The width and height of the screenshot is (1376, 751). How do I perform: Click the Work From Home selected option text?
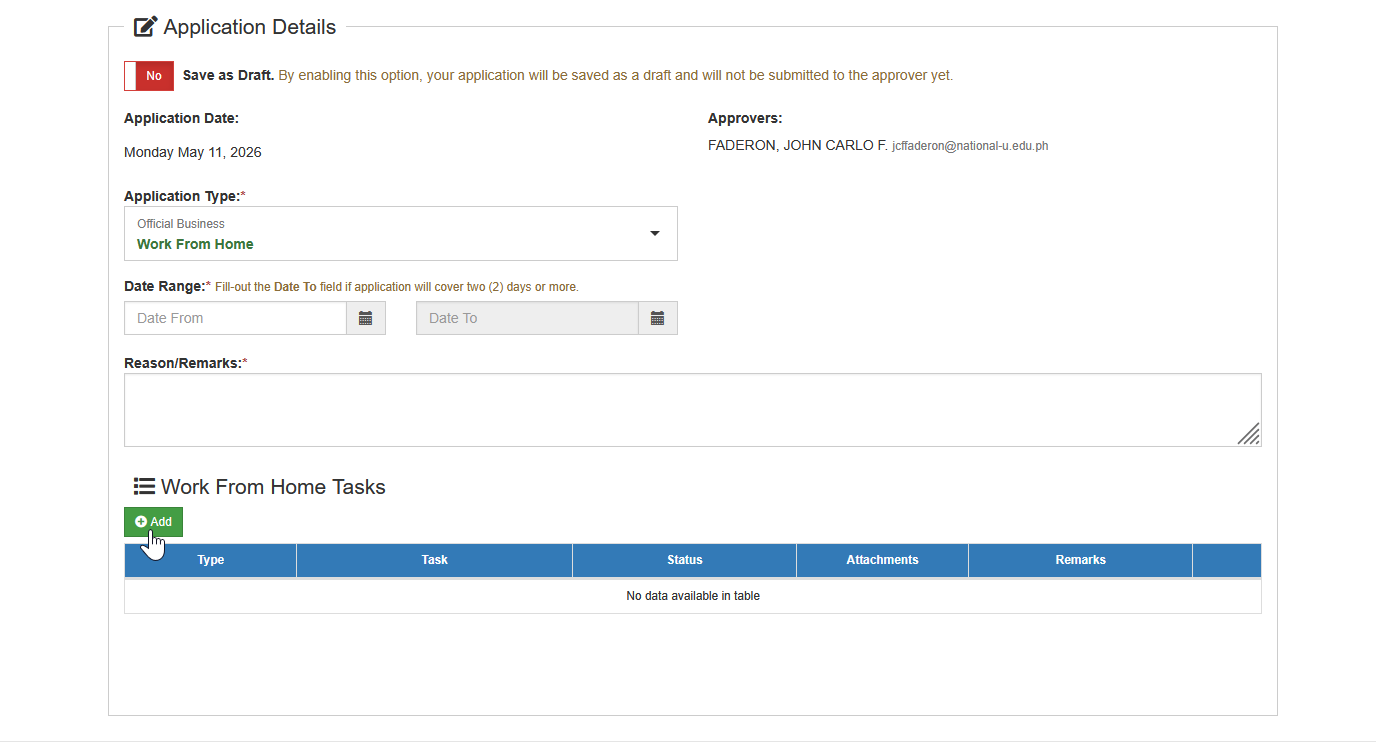point(195,244)
